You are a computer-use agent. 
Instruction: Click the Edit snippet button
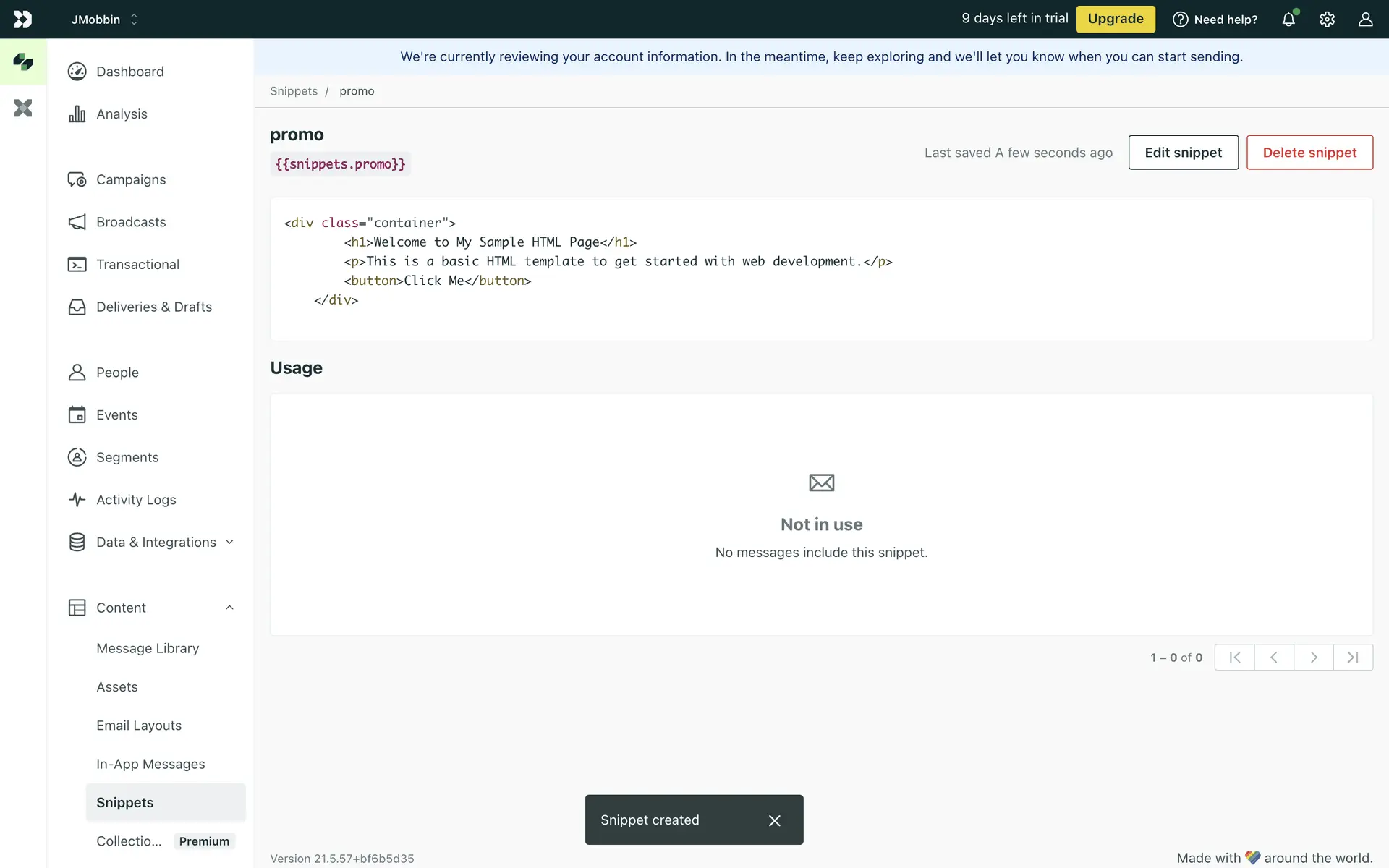coord(1183,153)
